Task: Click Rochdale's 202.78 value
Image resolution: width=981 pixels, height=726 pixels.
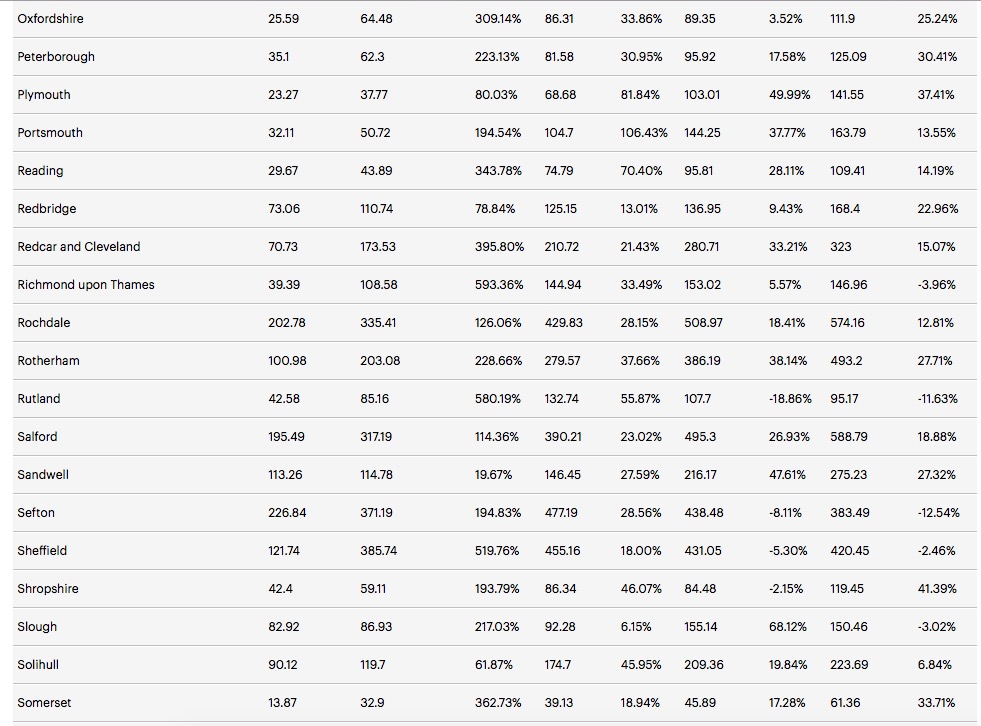Action: tap(288, 323)
